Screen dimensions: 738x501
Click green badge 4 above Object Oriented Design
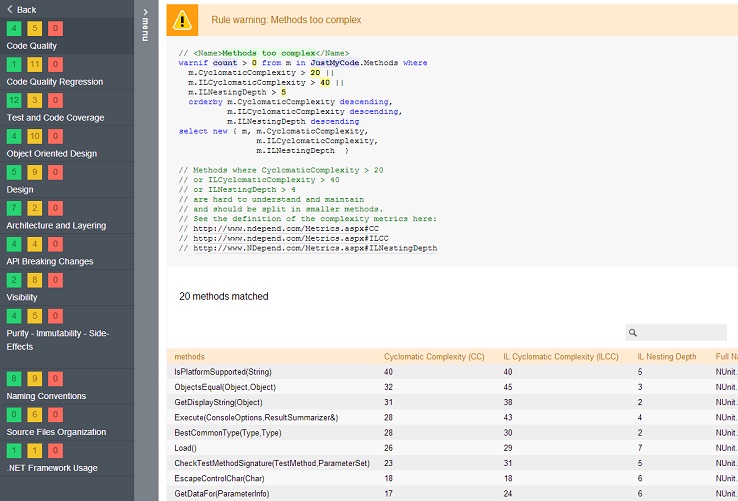tap(14, 136)
